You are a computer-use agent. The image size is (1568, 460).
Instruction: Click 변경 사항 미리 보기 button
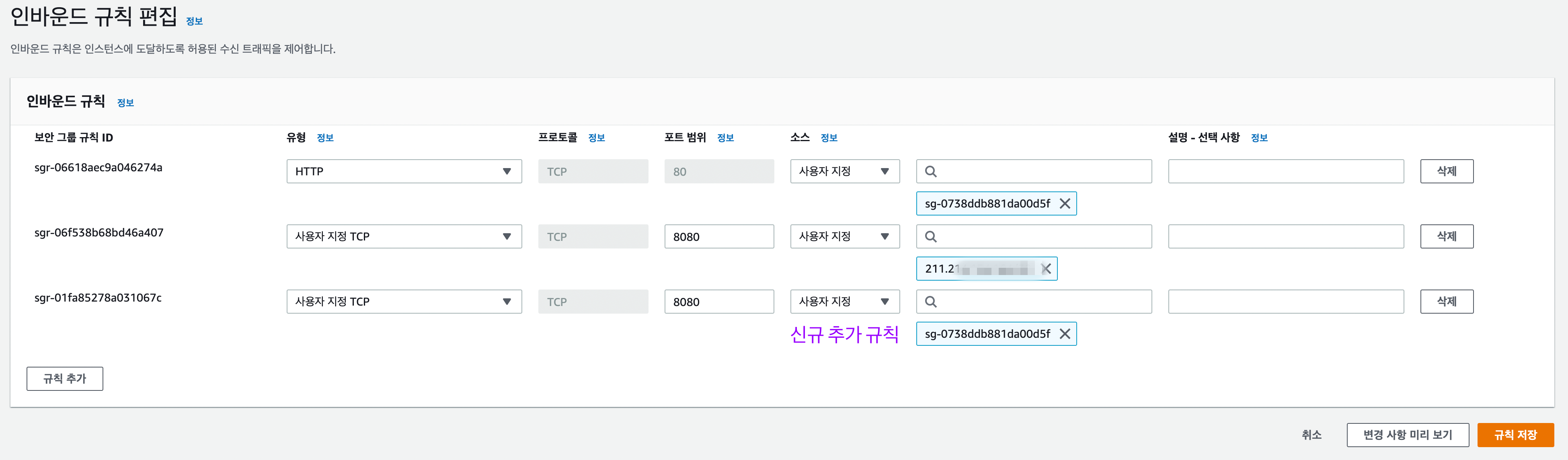[1407, 434]
